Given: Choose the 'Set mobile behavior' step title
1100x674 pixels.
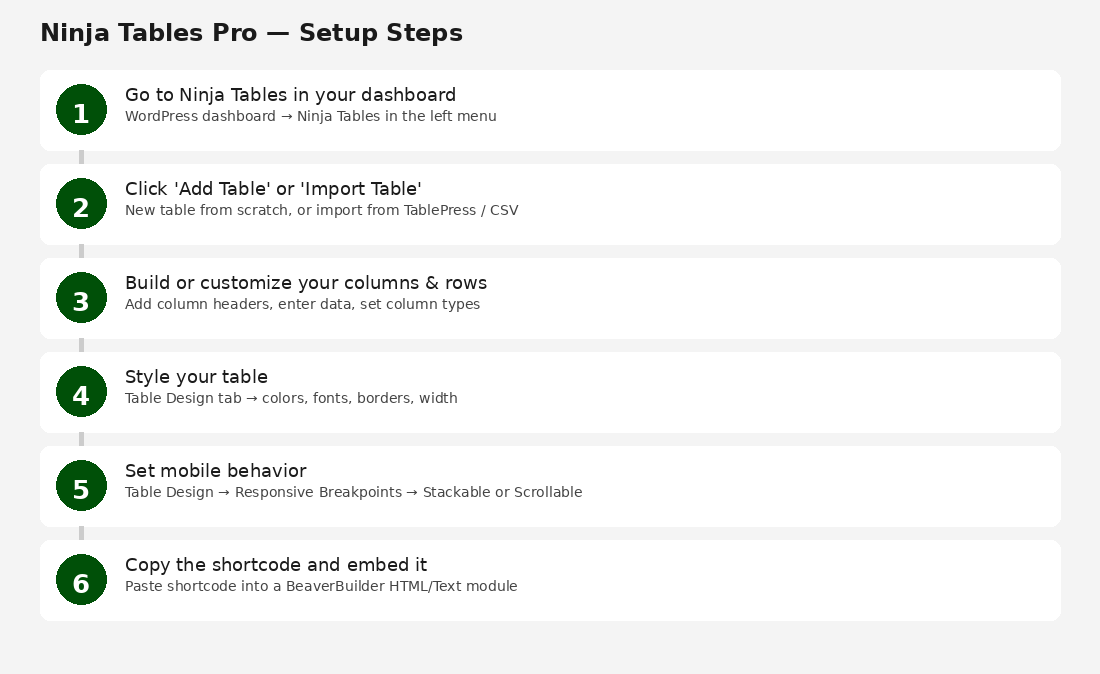Looking at the screenshot, I should tap(215, 471).
